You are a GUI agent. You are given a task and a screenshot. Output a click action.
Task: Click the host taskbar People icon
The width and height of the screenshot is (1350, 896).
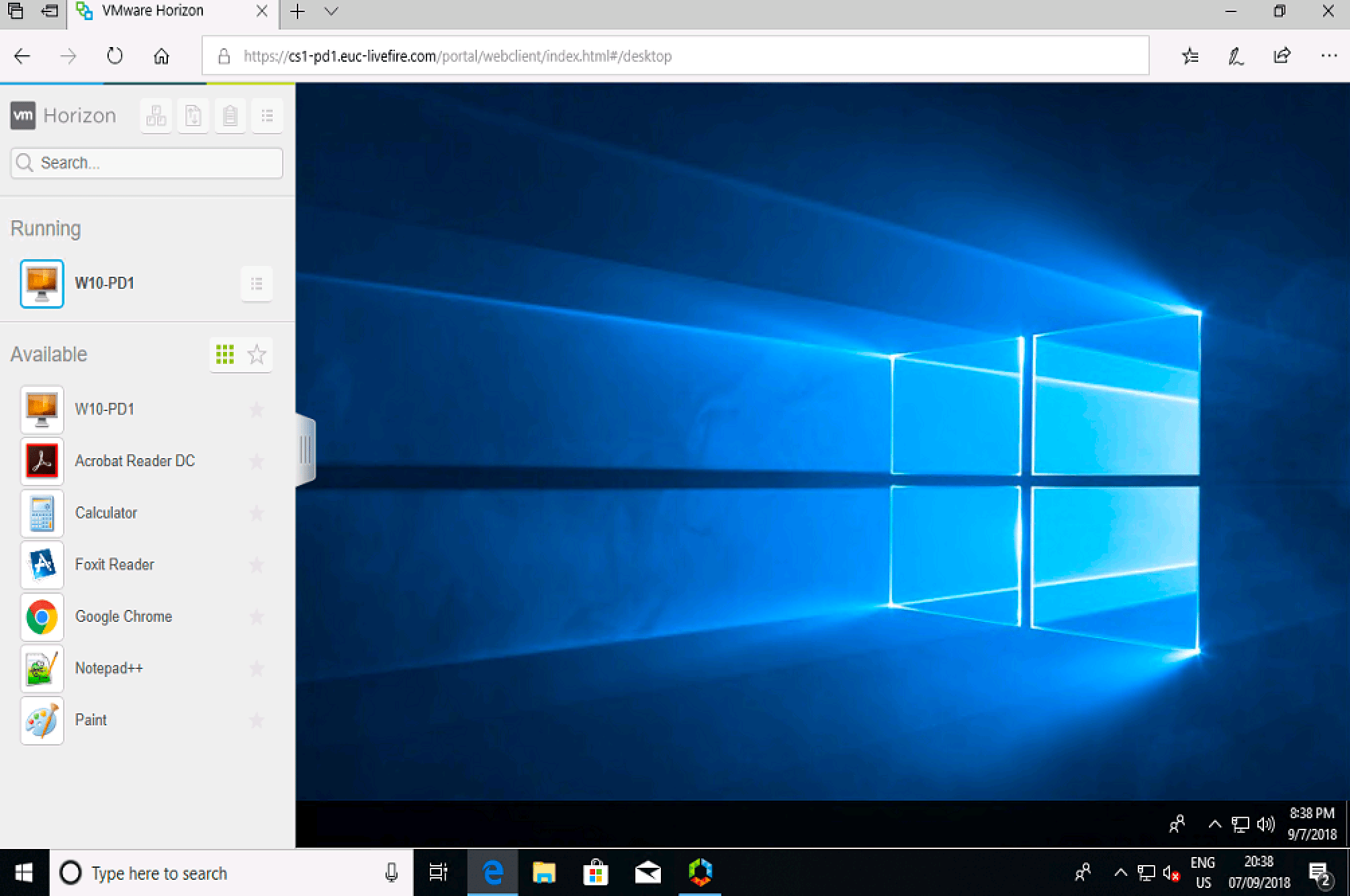pos(1083,872)
